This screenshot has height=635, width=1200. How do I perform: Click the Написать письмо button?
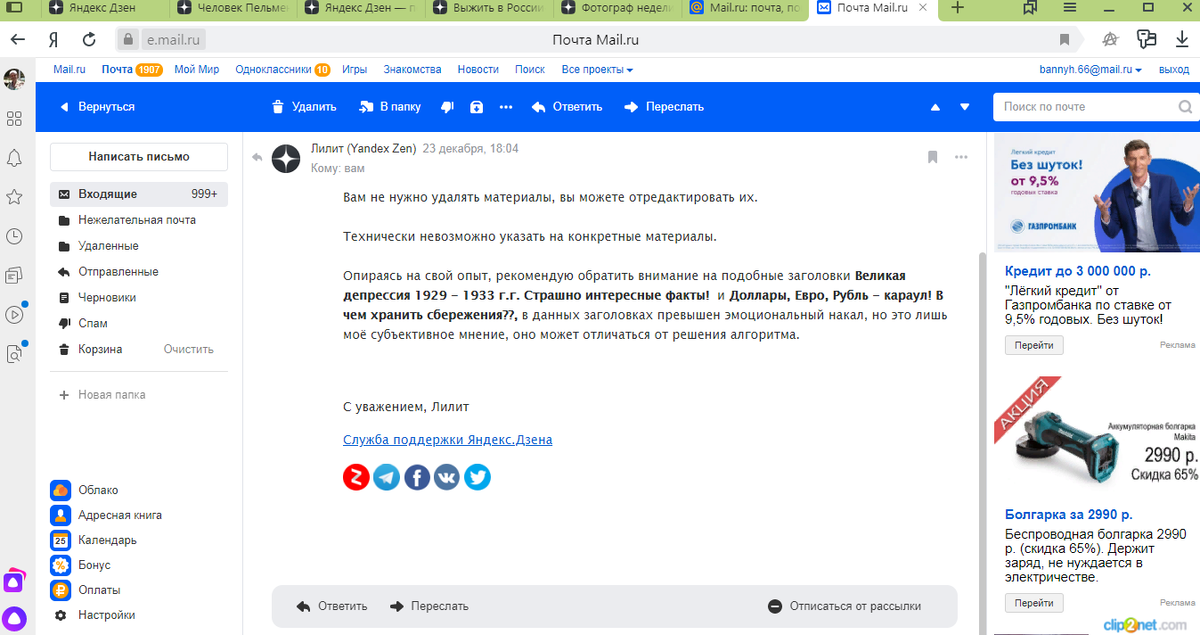[139, 157]
